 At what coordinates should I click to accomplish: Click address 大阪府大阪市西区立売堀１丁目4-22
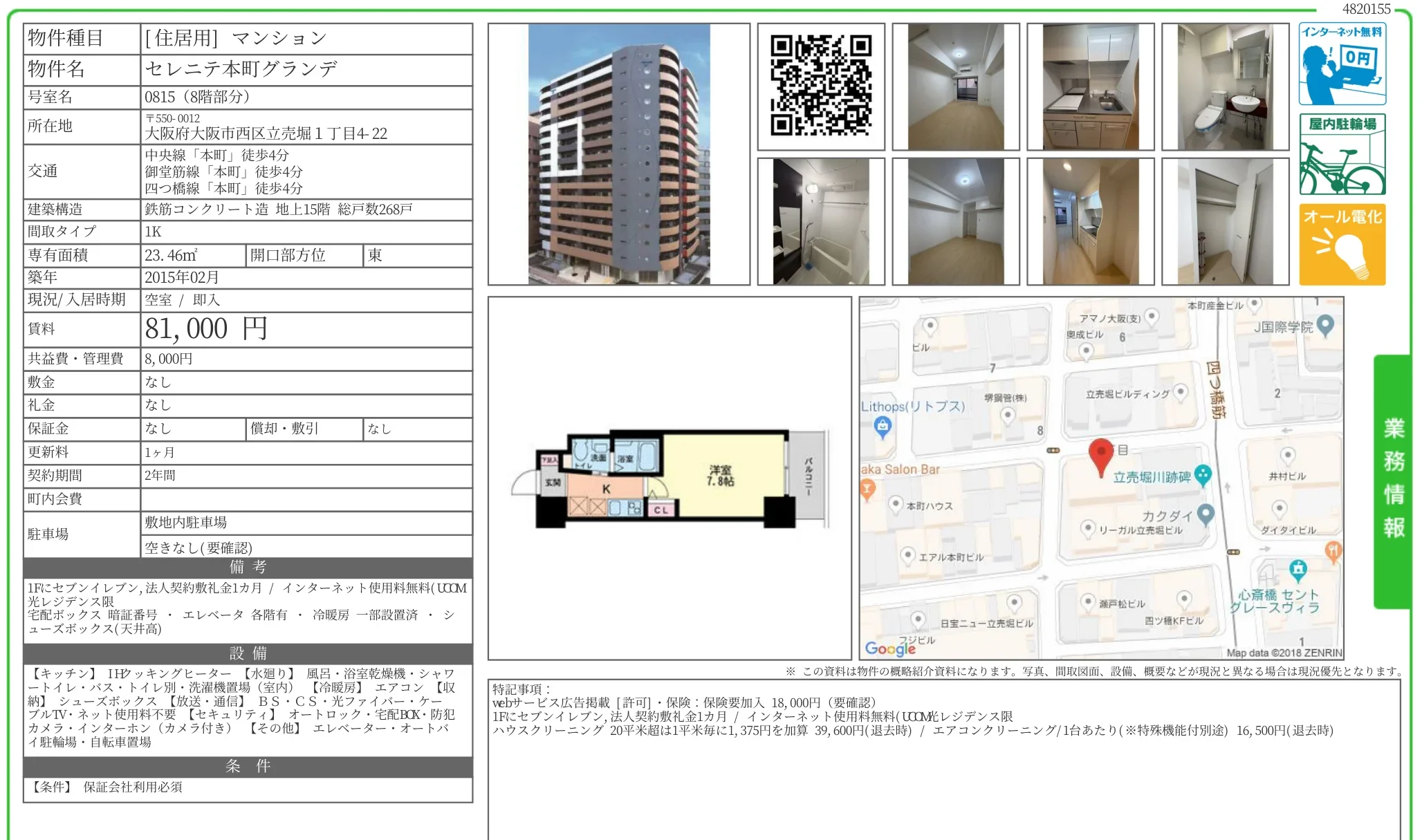pyautogui.click(x=266, y=133)
